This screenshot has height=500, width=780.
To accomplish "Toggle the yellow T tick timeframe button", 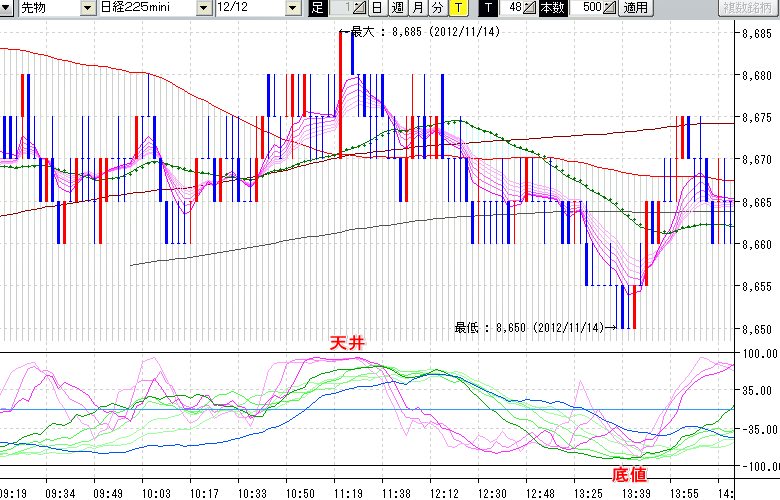I will 457,8.
